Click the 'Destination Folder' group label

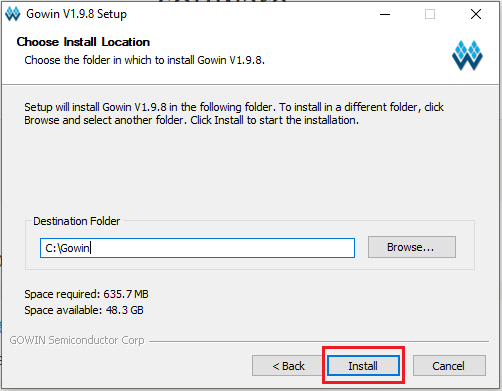(x=77, y=221)
